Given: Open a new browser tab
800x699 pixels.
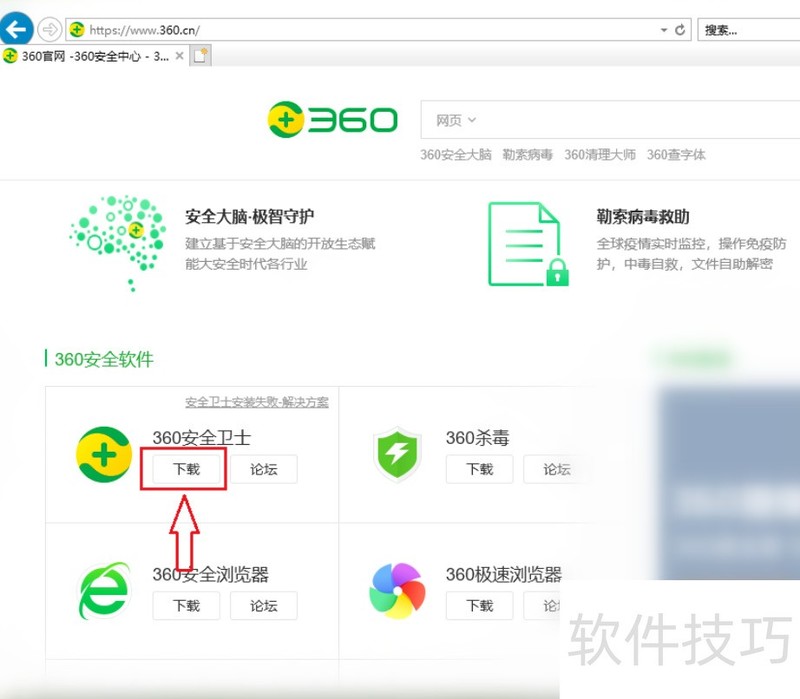Looking at the screenshot, I should click(200, 56).
